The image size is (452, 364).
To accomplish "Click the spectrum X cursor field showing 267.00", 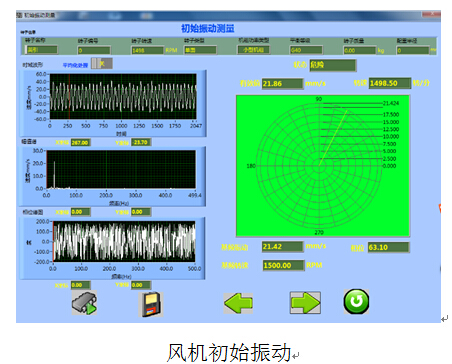I will tap(80, 143).
